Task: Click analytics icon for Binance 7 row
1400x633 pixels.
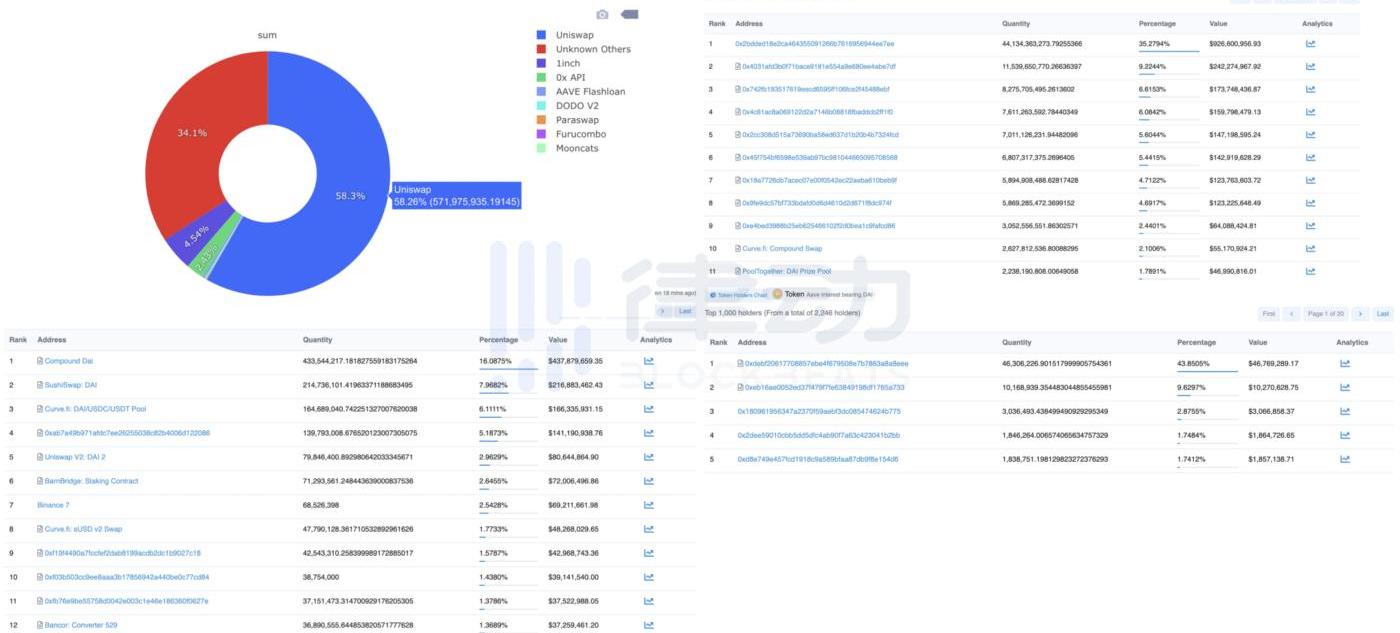Action: tap(648, 505)
